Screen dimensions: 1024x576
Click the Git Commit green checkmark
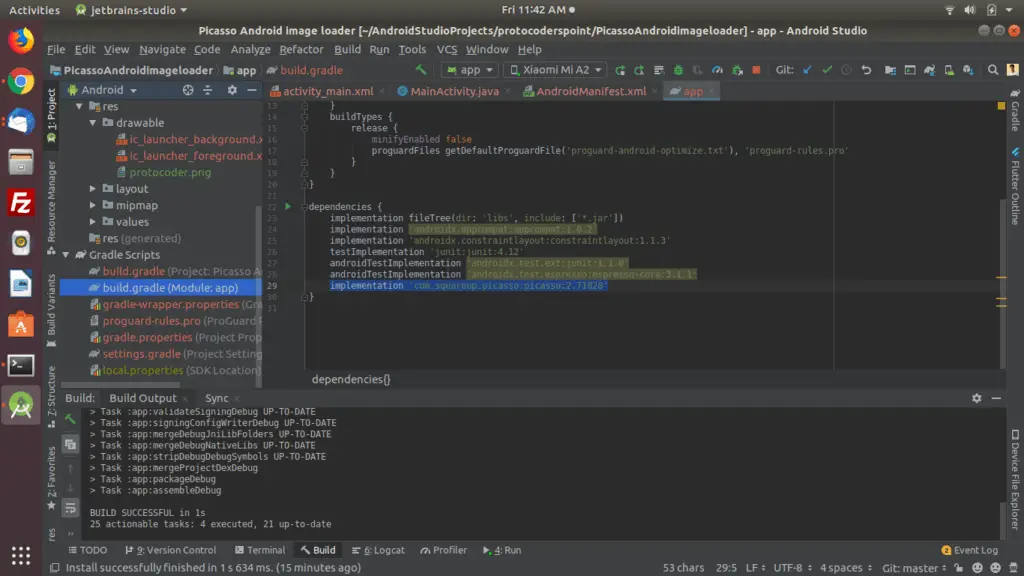(x=827, y=70)
